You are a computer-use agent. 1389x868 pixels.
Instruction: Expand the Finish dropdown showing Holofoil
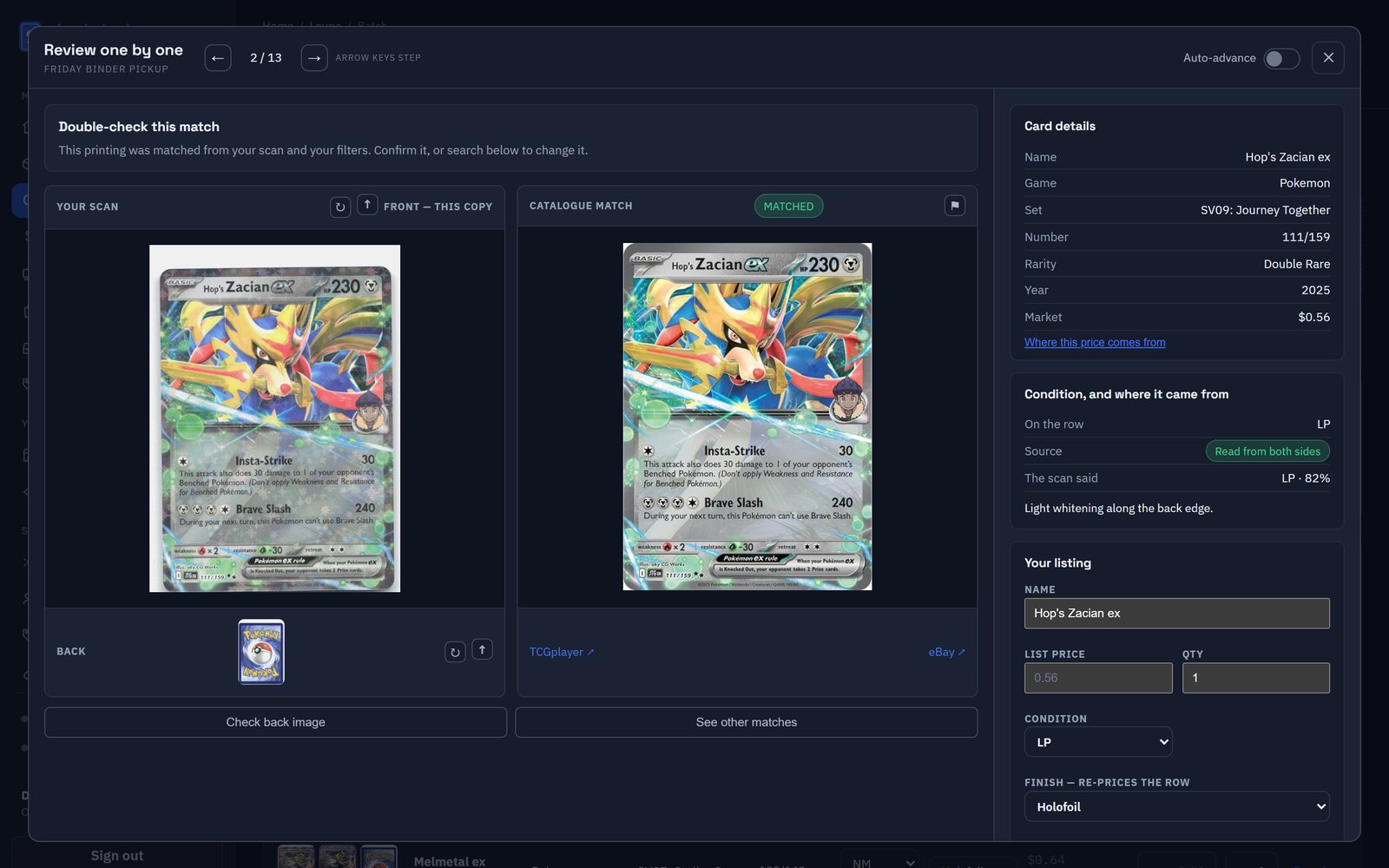click(x=1177, y=806)
